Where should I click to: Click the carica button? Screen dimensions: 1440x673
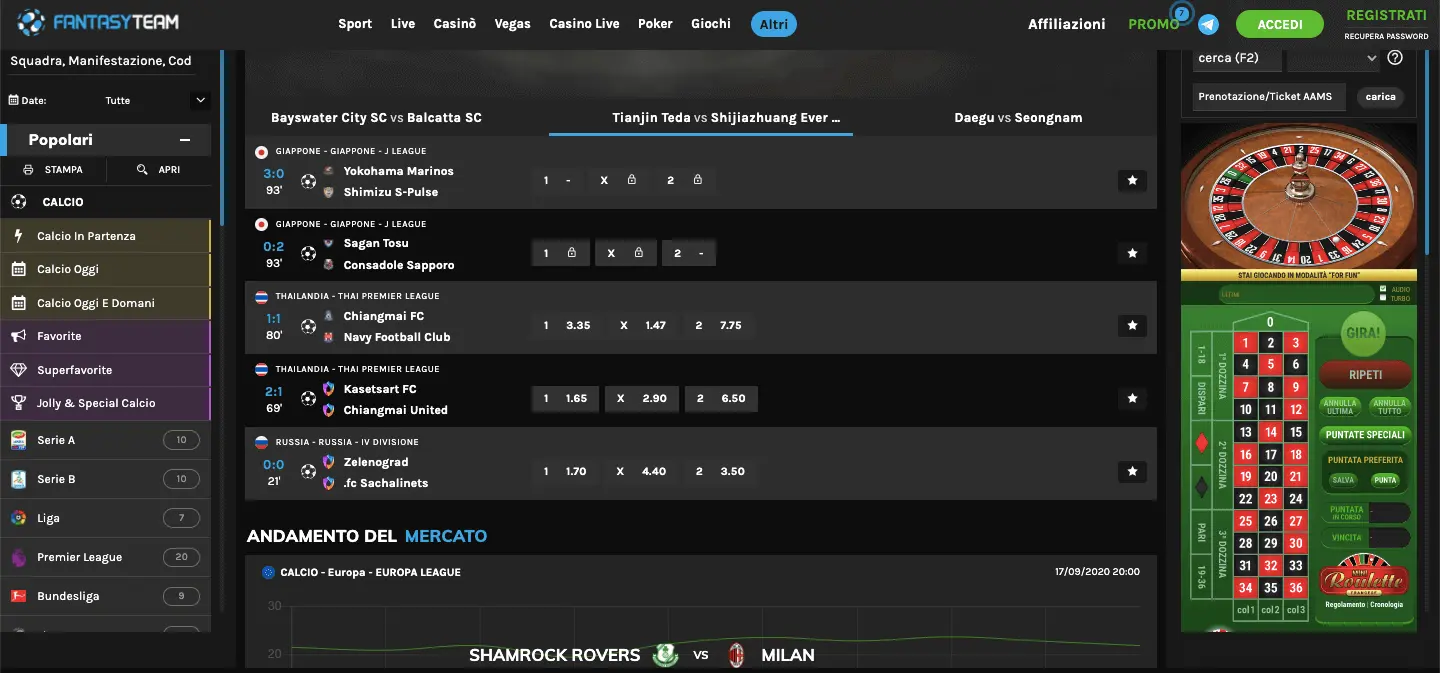pyautogui.click(x=1380, y=97)
